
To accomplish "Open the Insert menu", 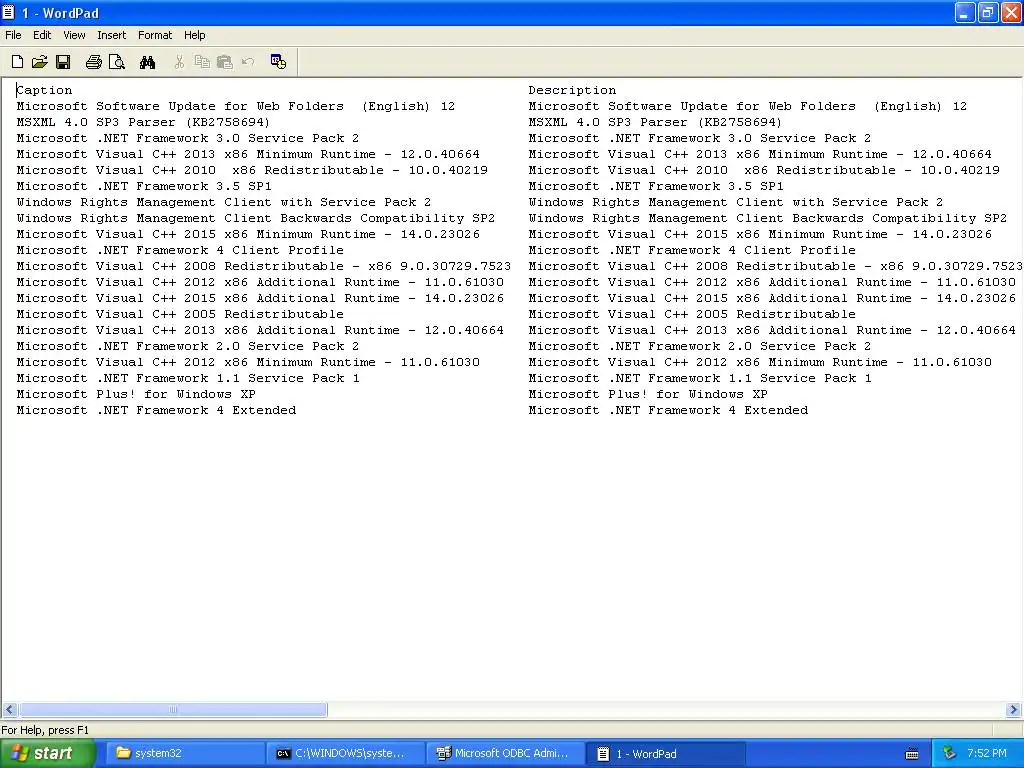I will [112, 35].
